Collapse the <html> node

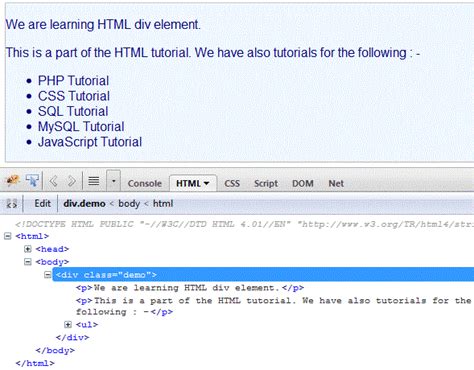click(8, 236)
